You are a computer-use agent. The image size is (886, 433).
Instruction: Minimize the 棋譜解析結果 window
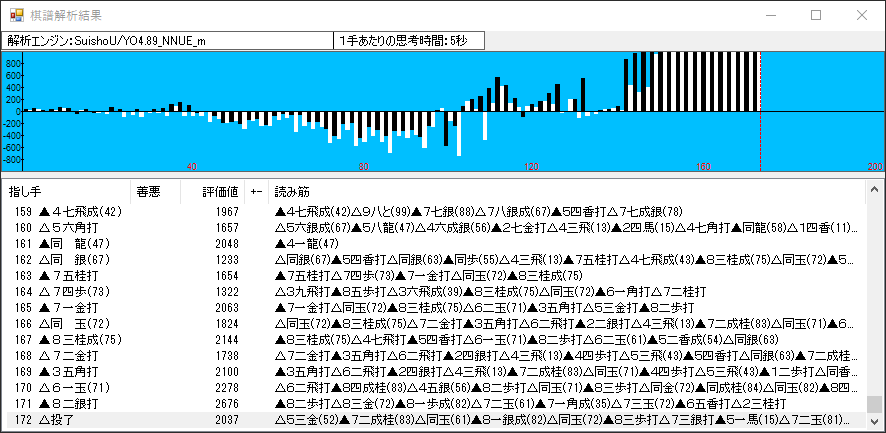(770, 15)
